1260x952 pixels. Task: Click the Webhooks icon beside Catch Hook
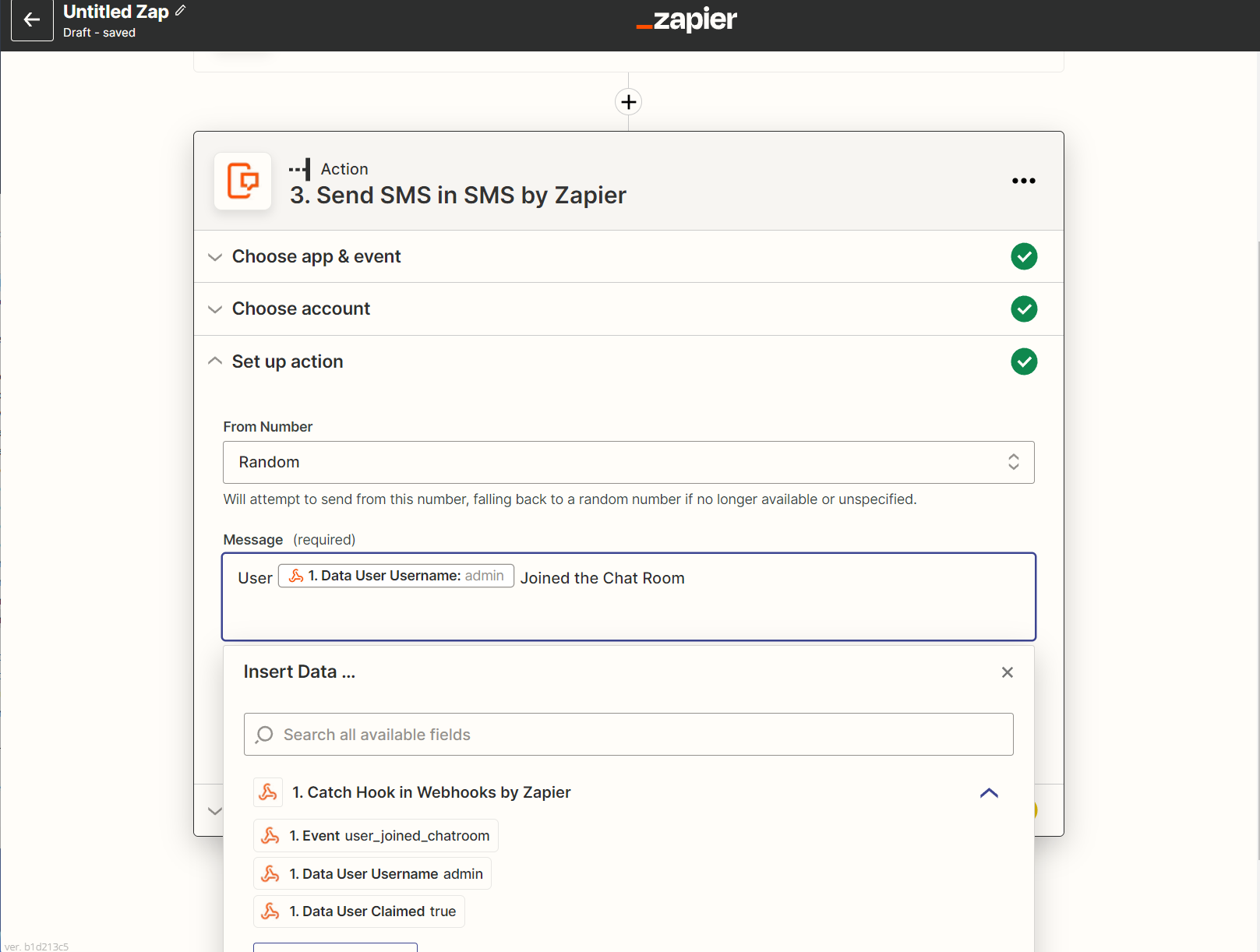(x=268, y=792)
